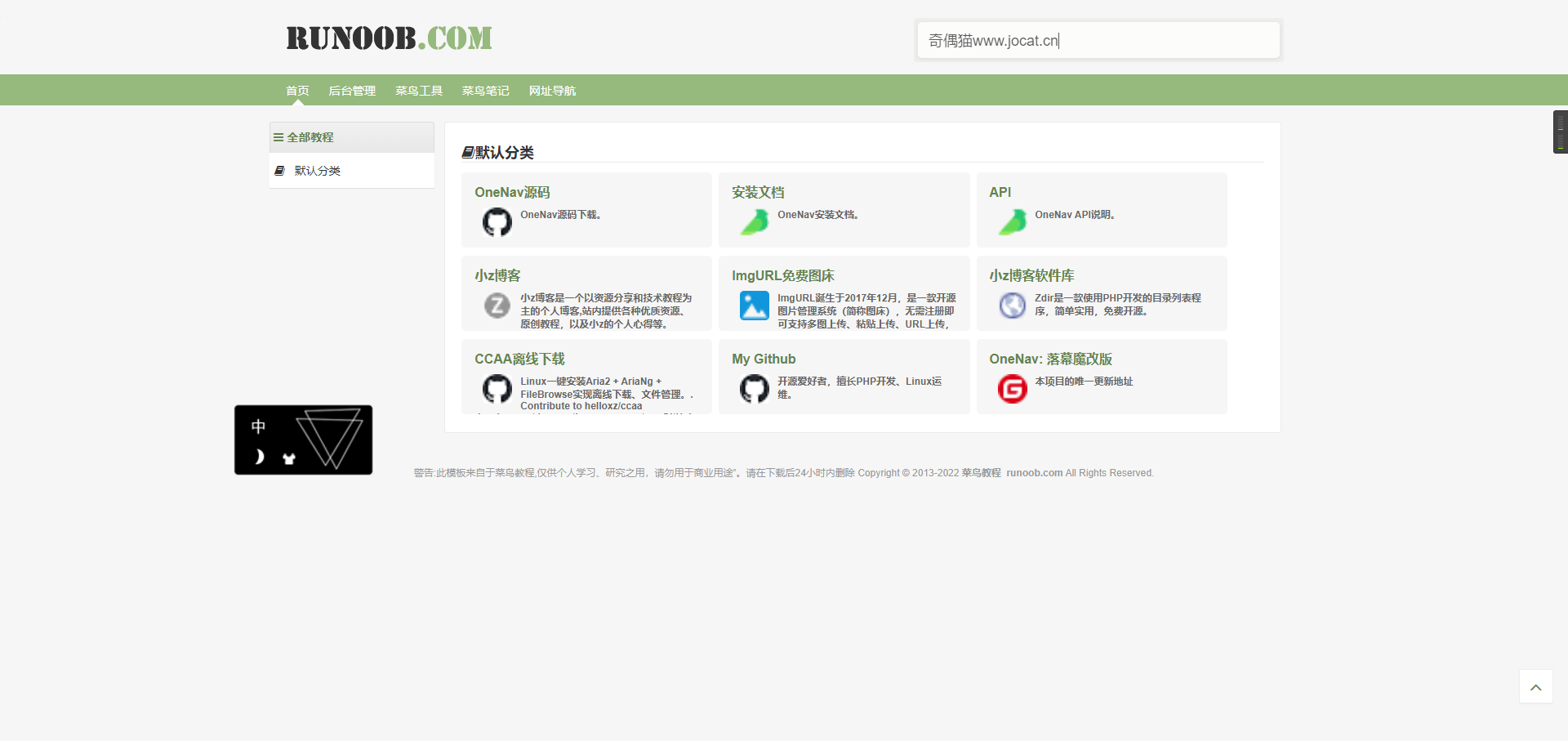Open the API link title
The image size is (1568, 741).
coord(1000,192)
